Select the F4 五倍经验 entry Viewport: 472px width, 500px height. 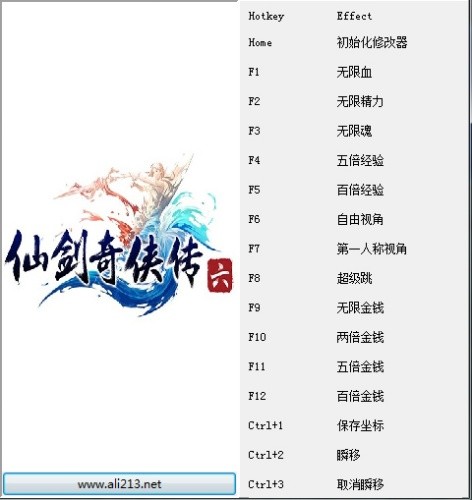click(x=354, y=160)
